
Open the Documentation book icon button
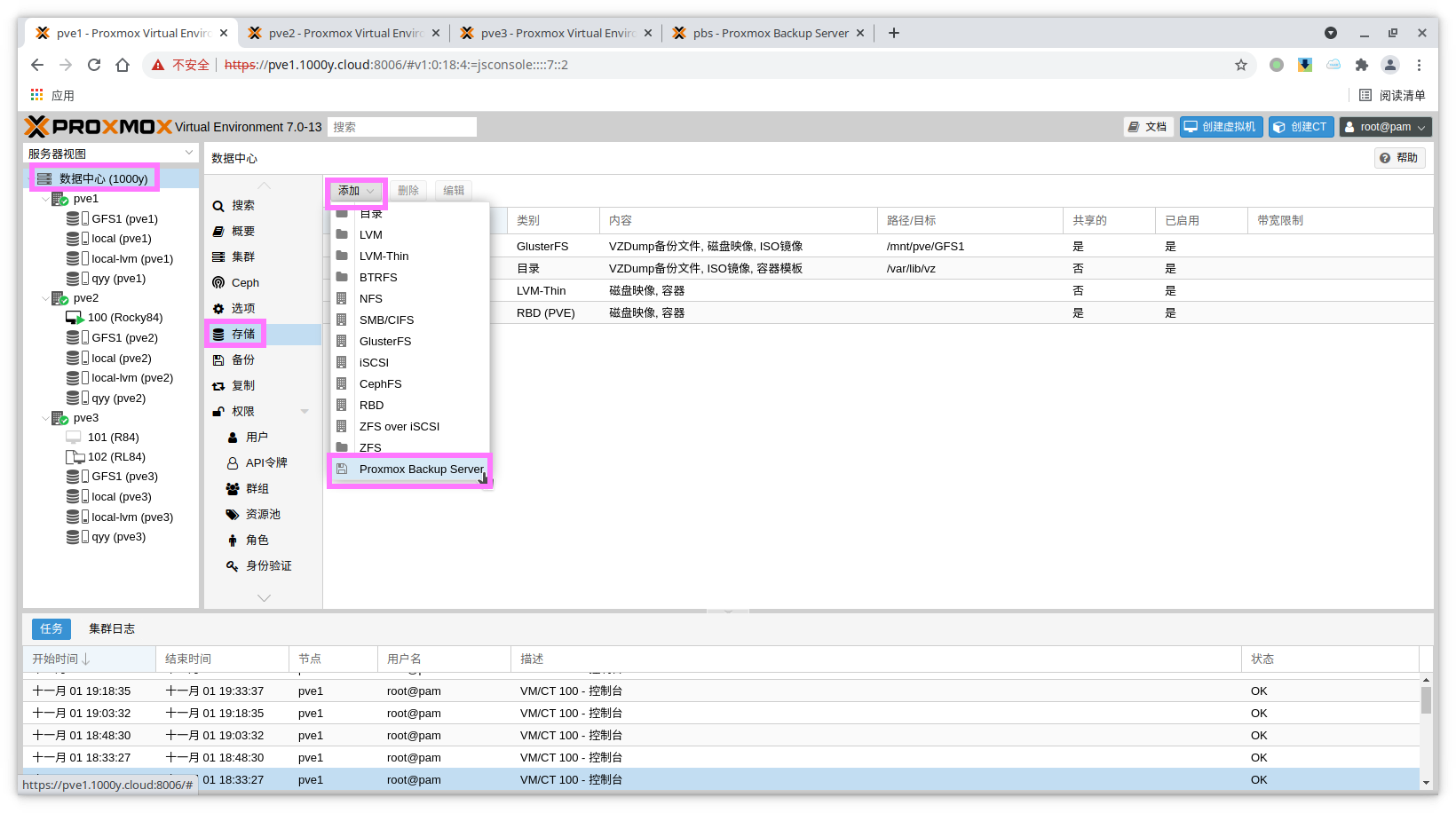pos(1148,127)
